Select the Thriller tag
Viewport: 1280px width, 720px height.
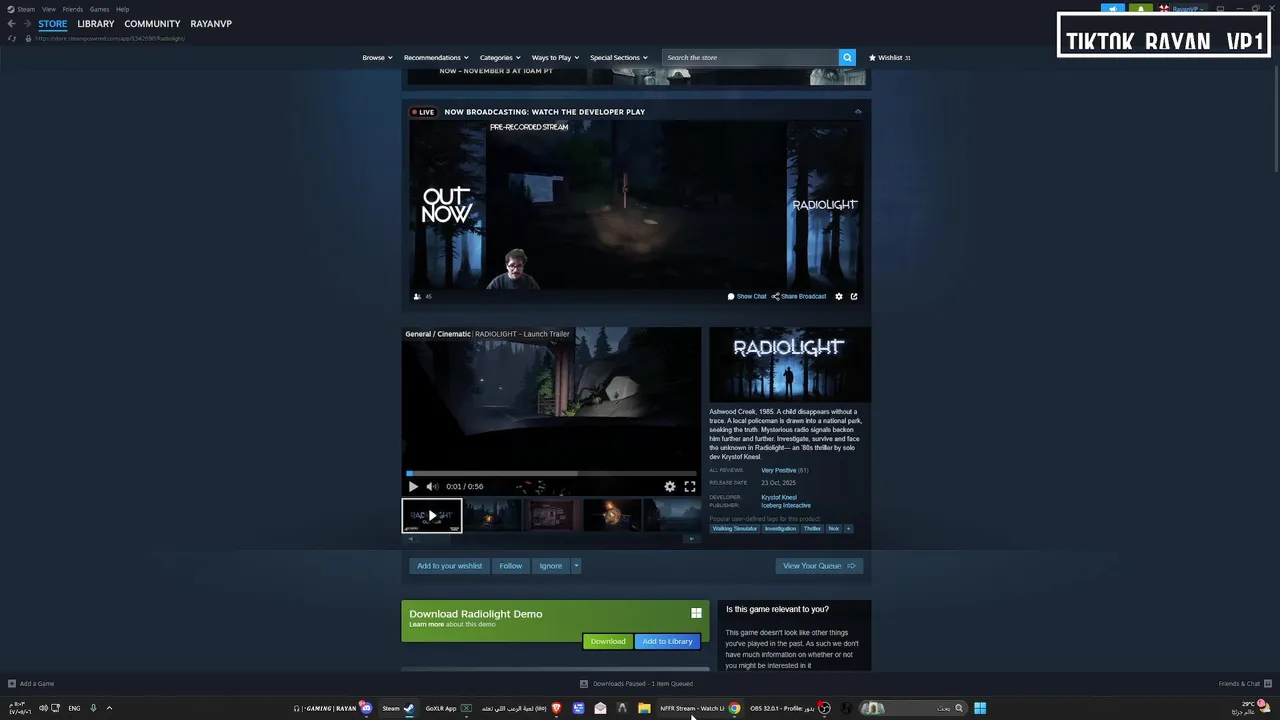click(812, 528)
